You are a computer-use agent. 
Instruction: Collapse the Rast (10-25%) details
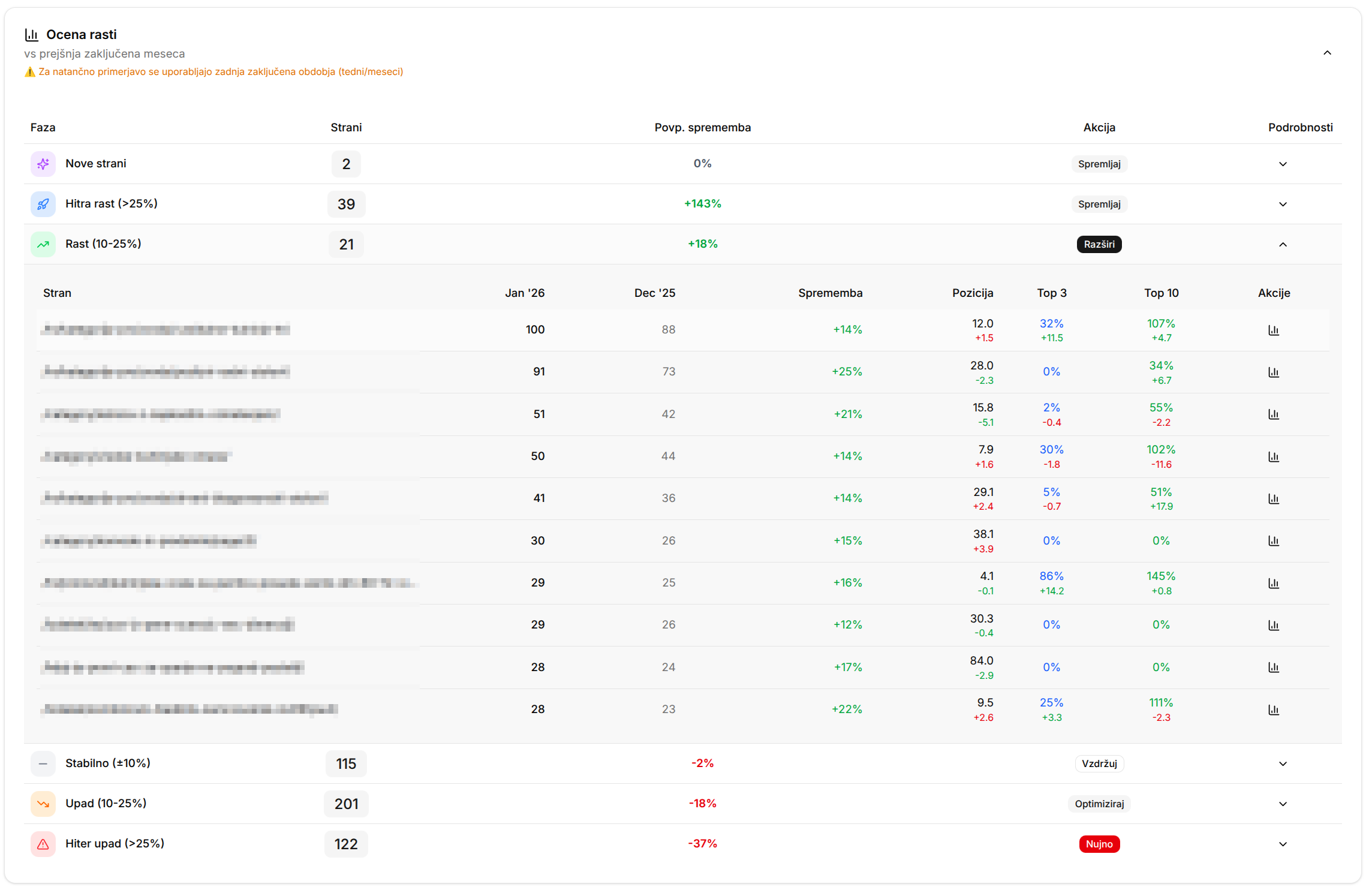[1283, 244]
